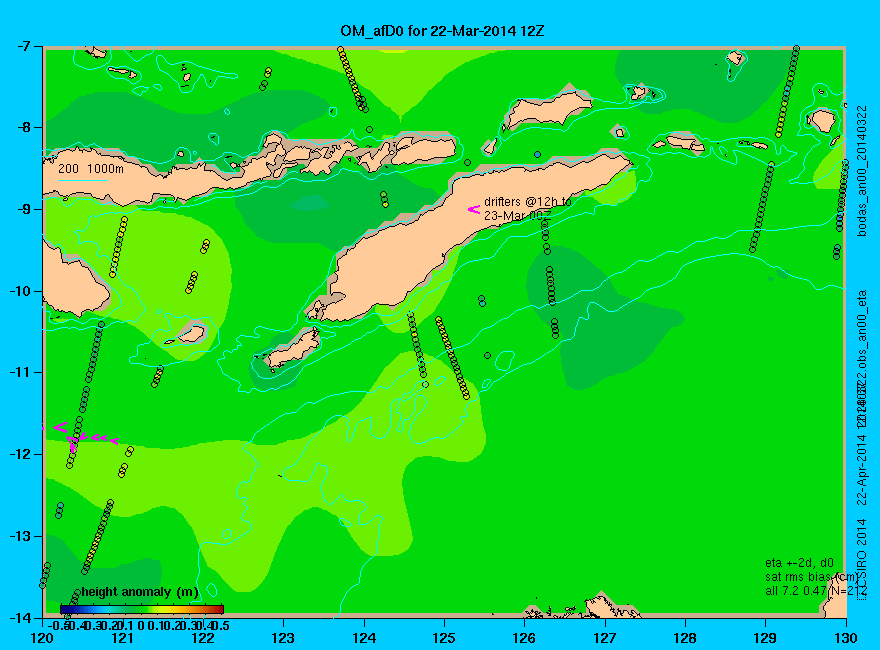Click y-axis latitude label -11
880x650 pixels.
20,373
